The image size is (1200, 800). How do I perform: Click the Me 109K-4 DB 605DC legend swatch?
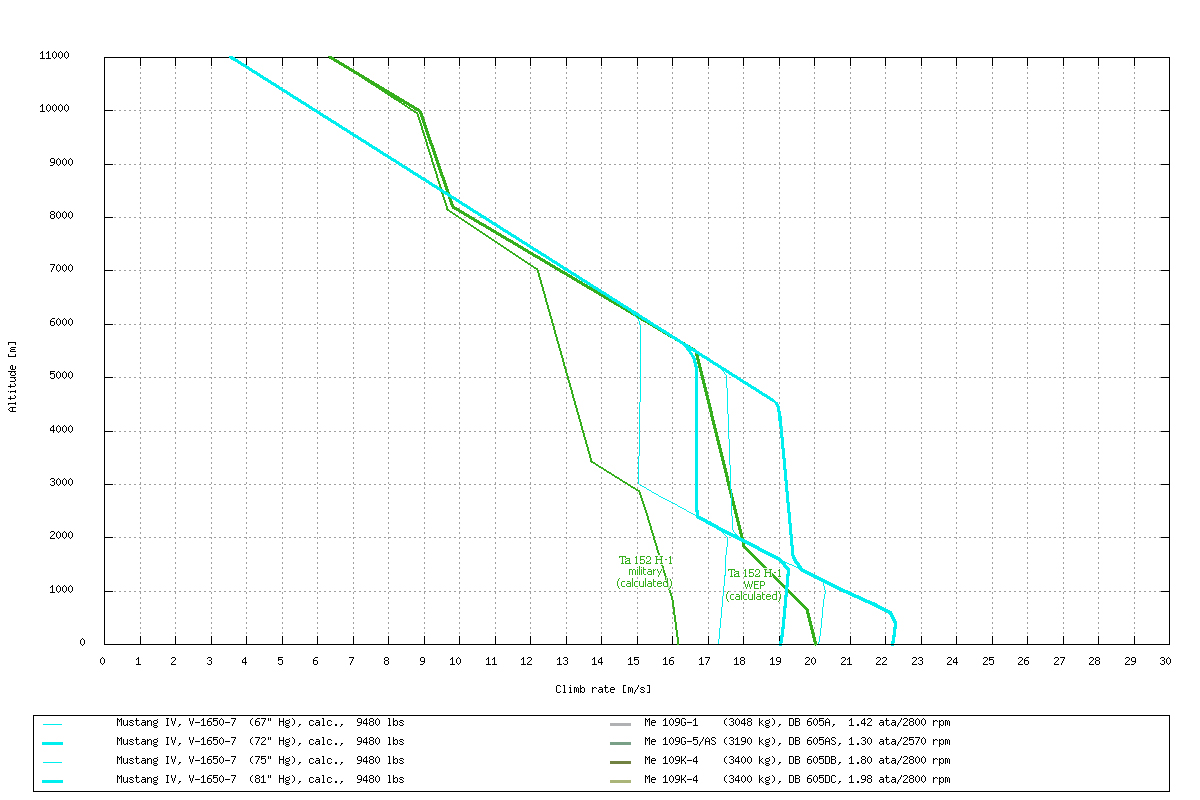pyautogui.click(x=621, y=780)
